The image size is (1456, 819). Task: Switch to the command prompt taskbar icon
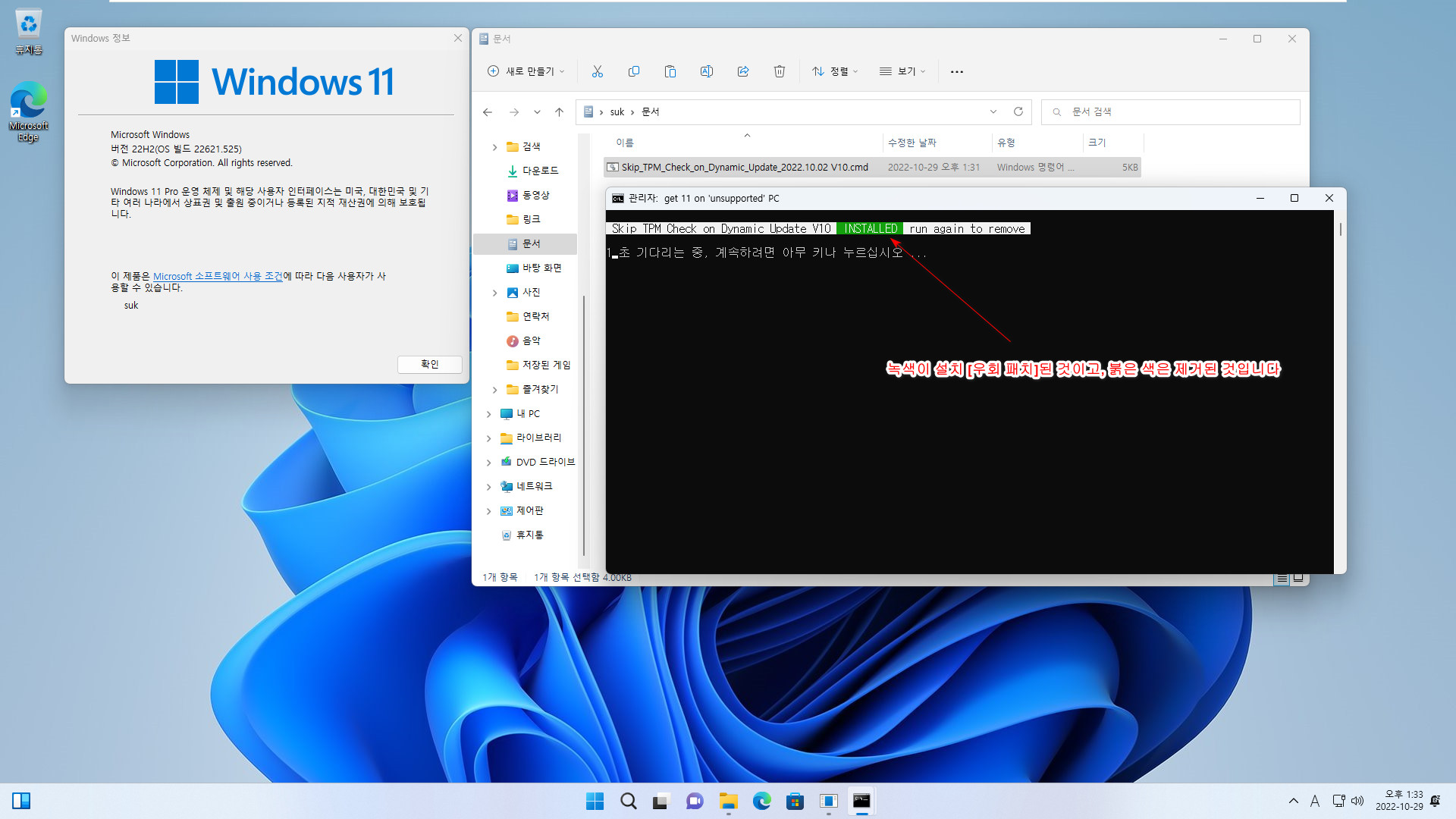[861, 801]
